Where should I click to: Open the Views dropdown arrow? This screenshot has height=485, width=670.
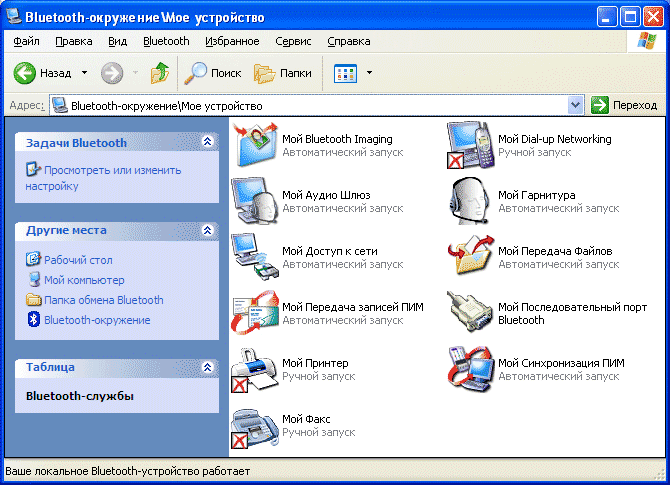(x=370, y=73)
